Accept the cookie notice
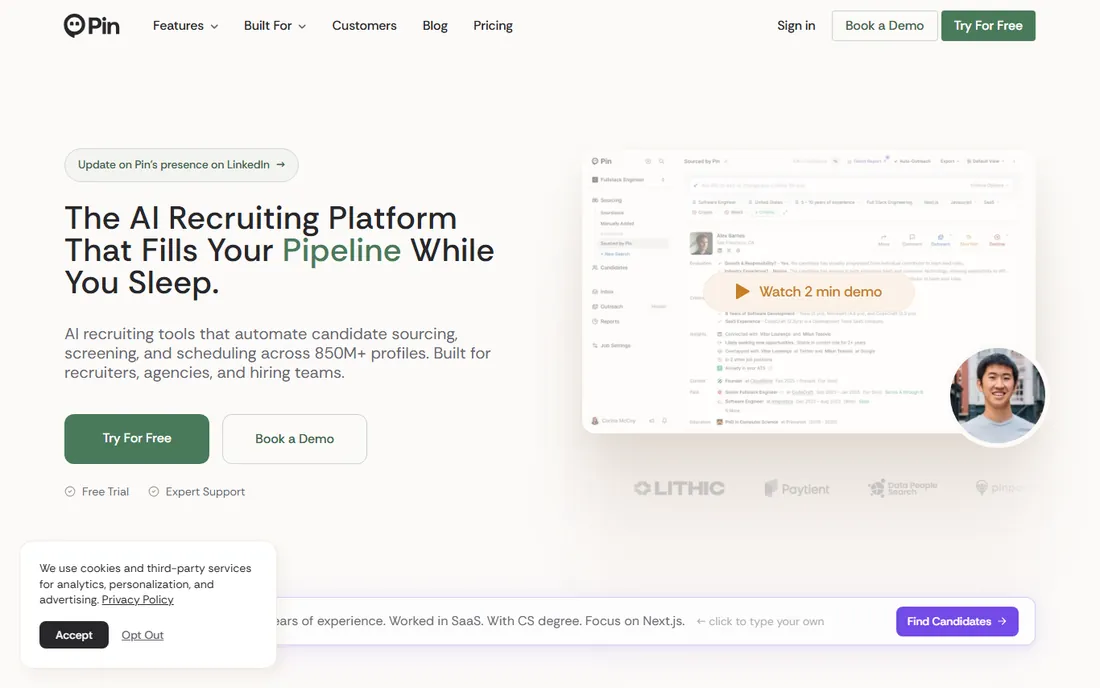The width and height of the screenshot is (1100, 688). 74,635
